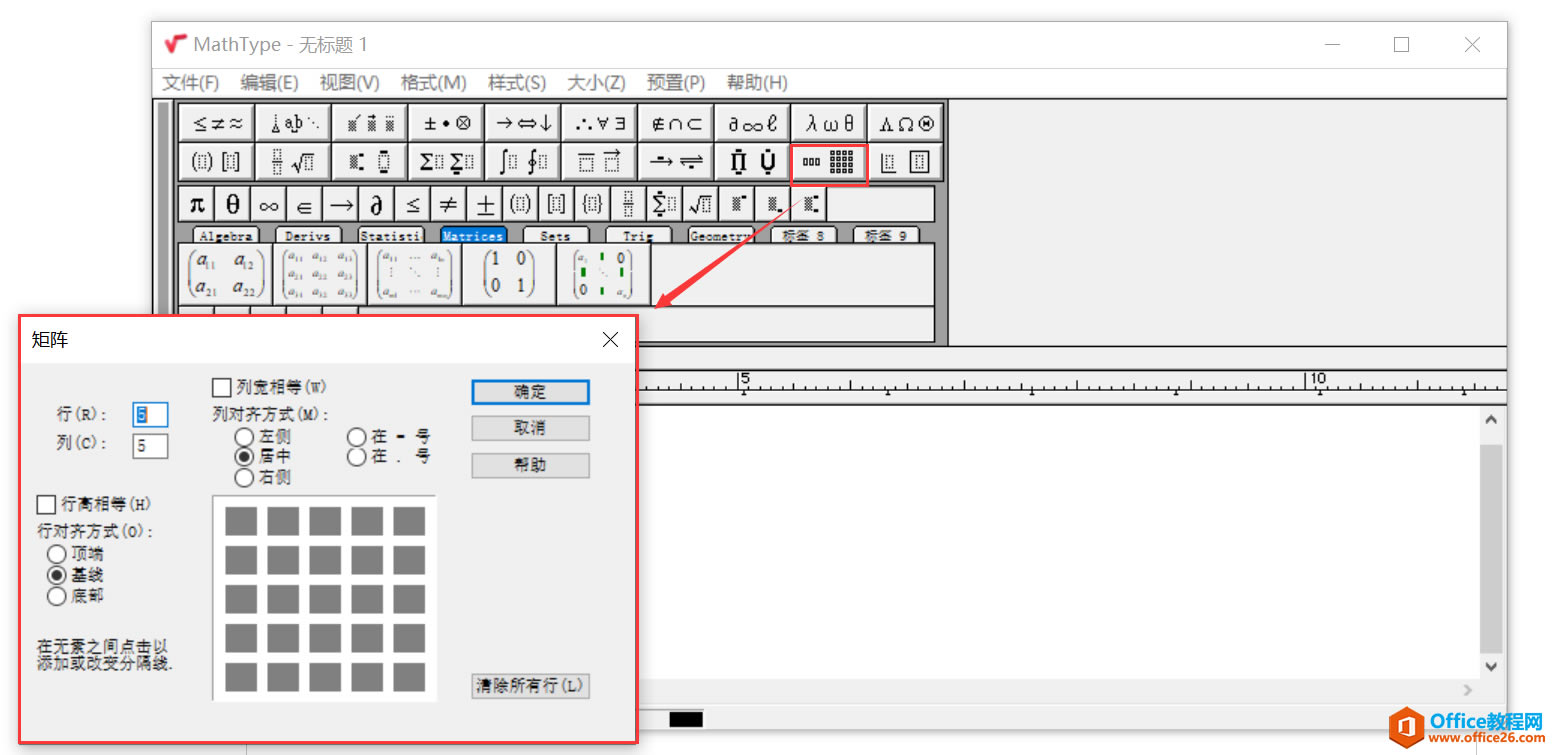
Task: Click the 行(R) rows input field
Action: point(150,414)
